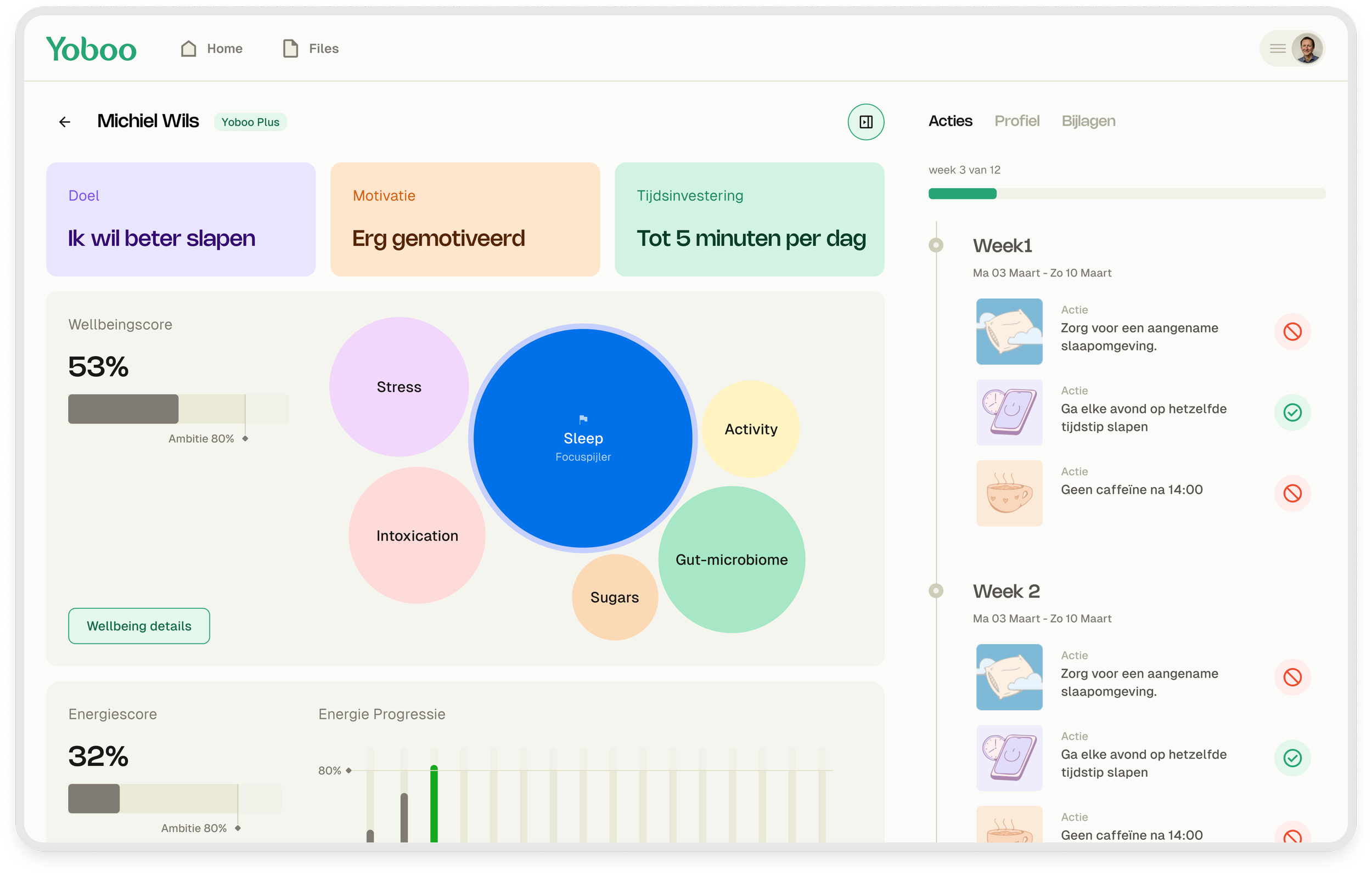The height and width of the screenshot is (875, 1372).
Task: Collapse the Week 2 timeline marker
Action: pos(936,591)
